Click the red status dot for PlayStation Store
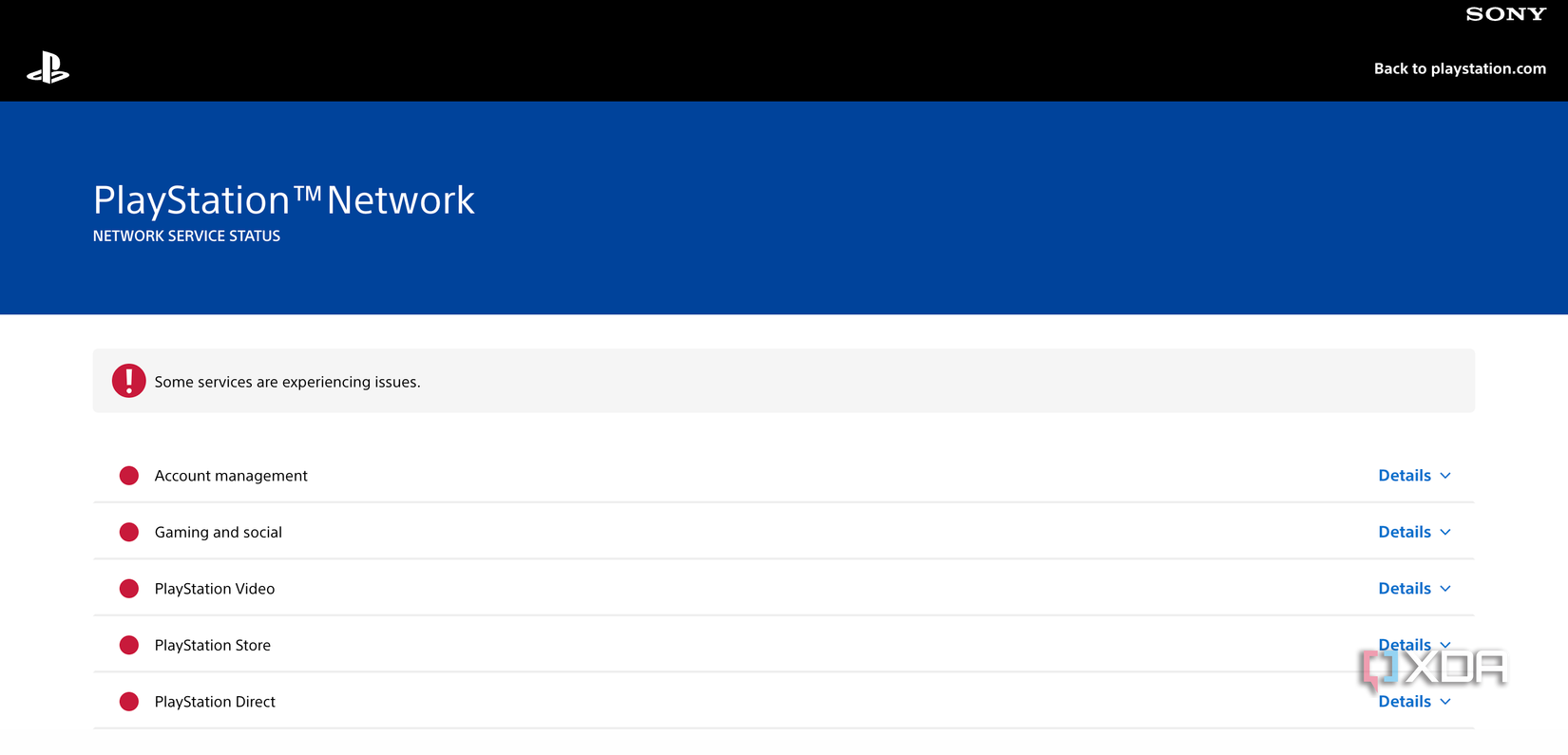The height and width of the screenshot is (755, 1568). 128,645
